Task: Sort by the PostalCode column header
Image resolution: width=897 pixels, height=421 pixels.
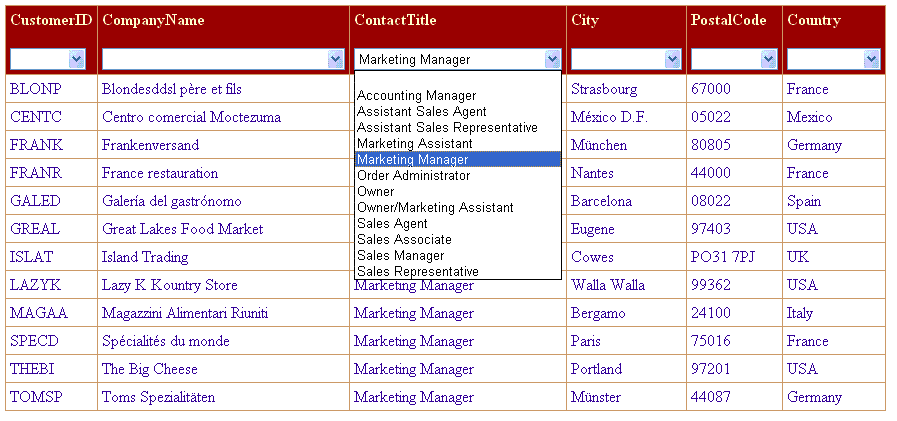Action: (x=728, y=20)
